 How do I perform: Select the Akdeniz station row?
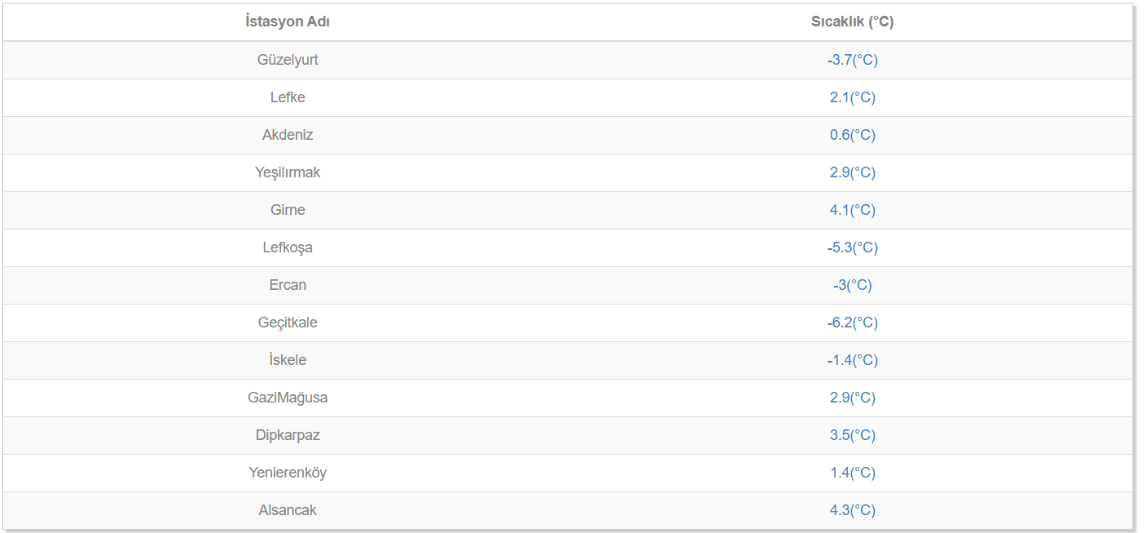coord(287,135)
